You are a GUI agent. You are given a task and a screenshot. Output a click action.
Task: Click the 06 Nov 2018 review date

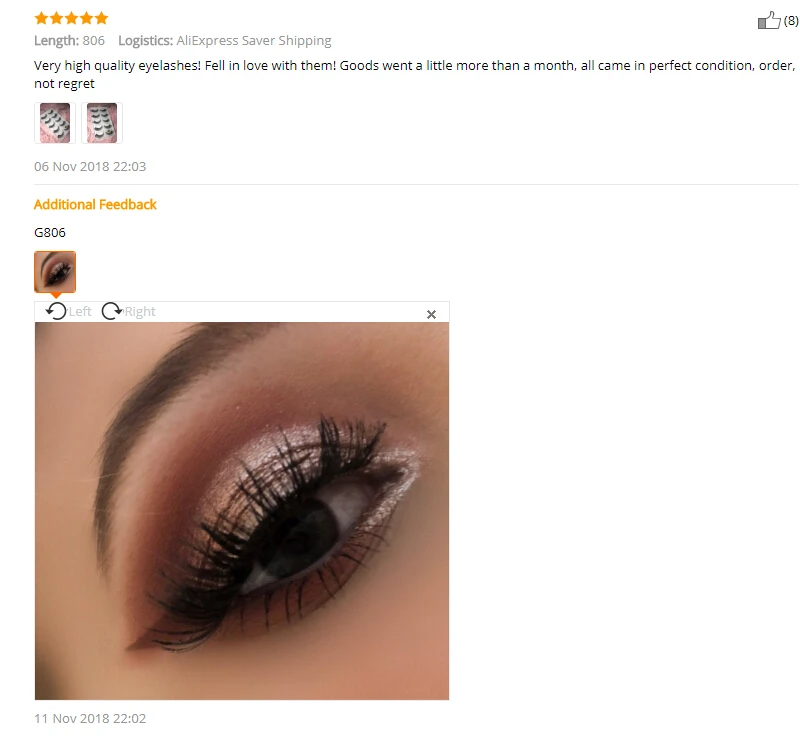coord(90,166)
